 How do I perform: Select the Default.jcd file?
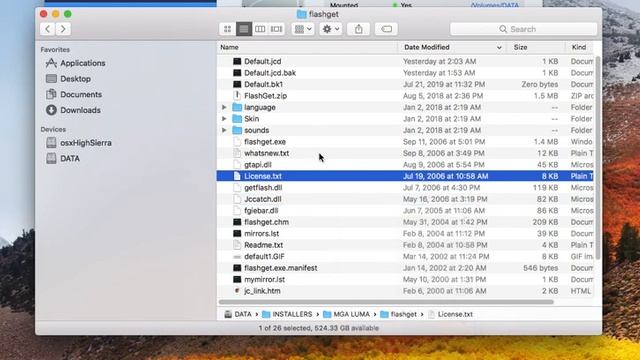[x=262, y=61]
